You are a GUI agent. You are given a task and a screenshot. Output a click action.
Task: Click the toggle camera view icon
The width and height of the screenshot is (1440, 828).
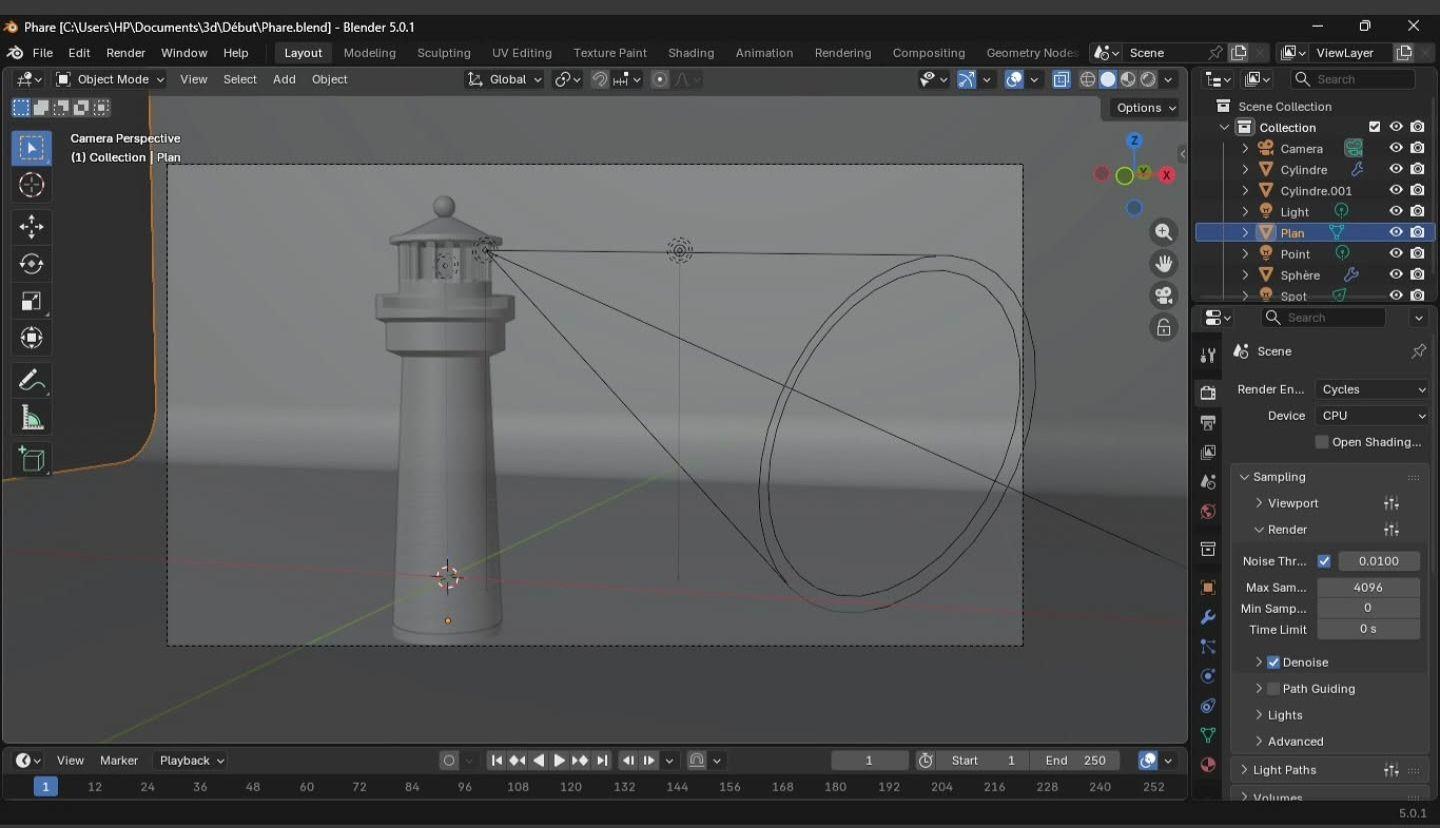pyautogui.click(x=1164, y=295)
